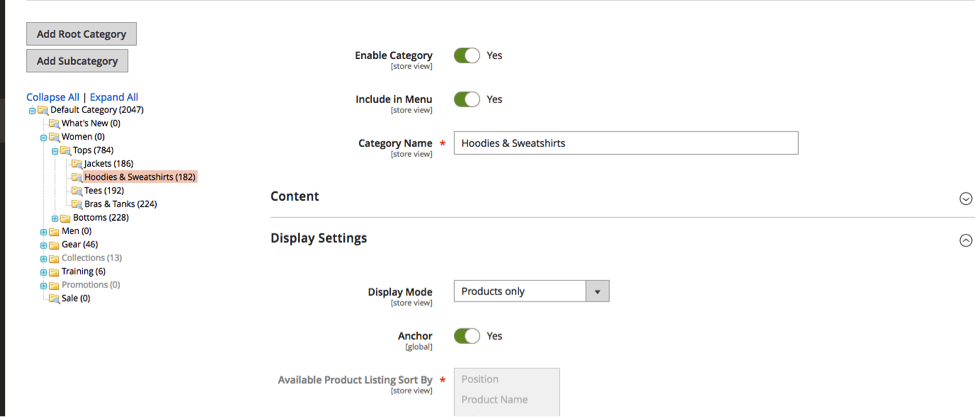
Task: Click the Add Root Category button
Action: click(82, 34)
